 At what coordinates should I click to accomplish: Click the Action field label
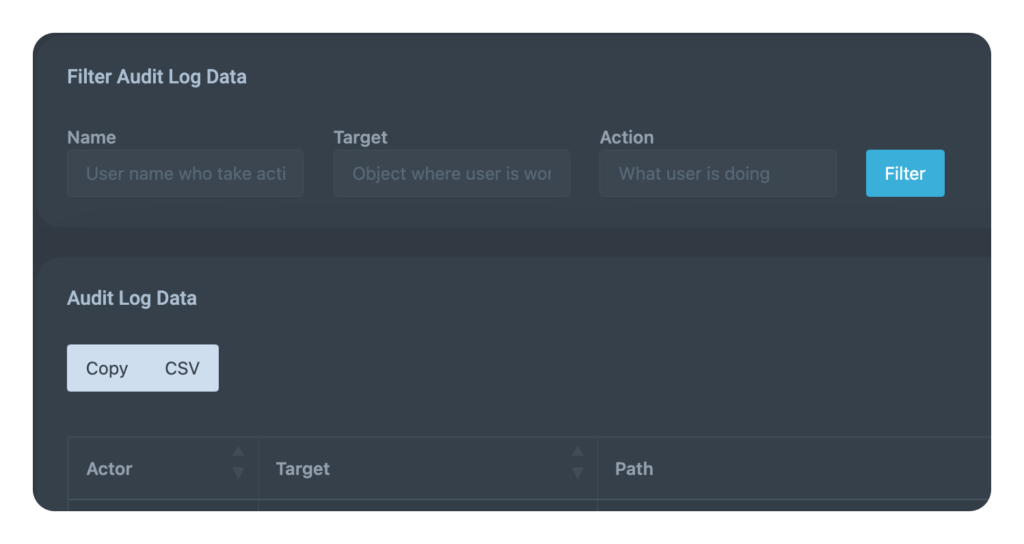click(x=626, y=137)
